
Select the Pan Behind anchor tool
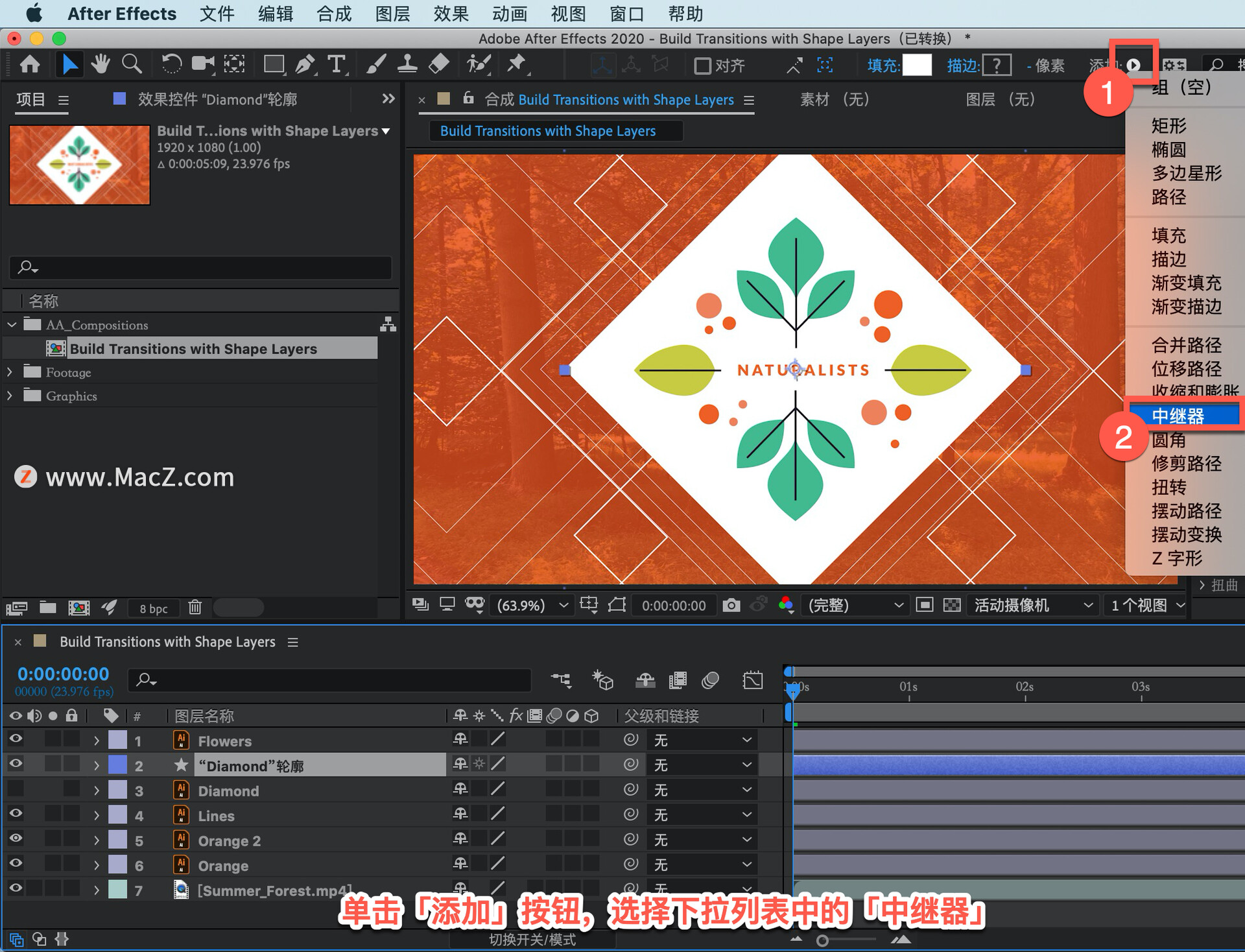235,64
